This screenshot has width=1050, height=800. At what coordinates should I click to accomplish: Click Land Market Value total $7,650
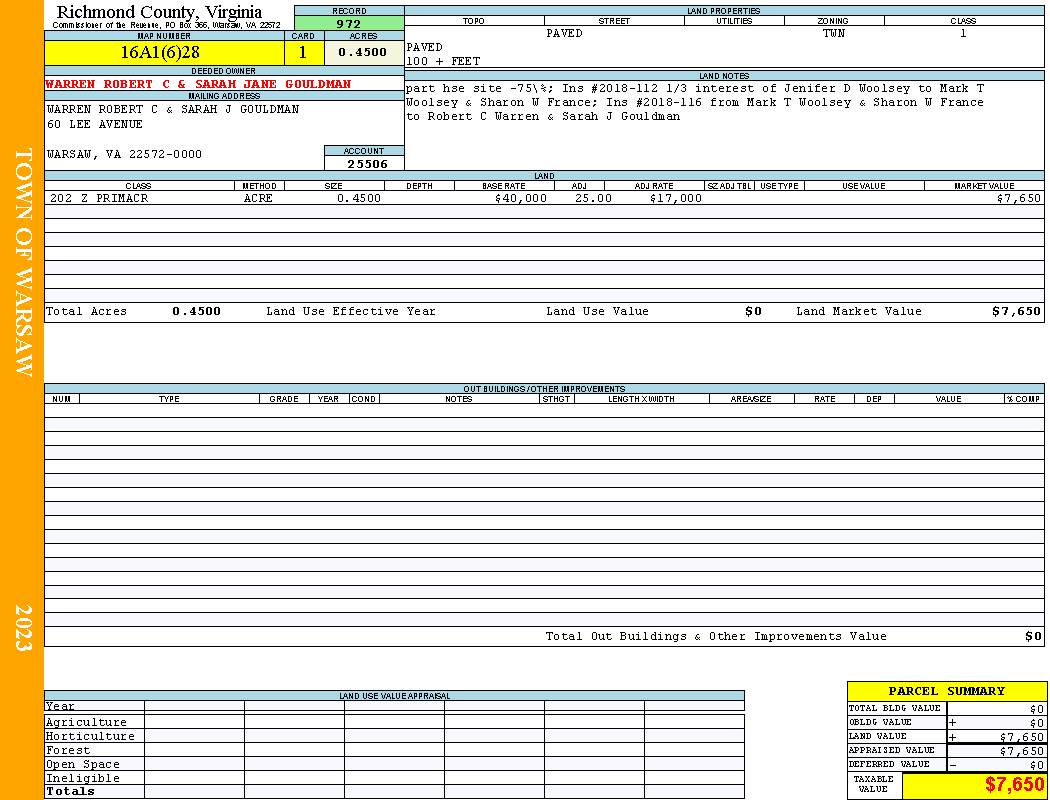[1017, 311]
